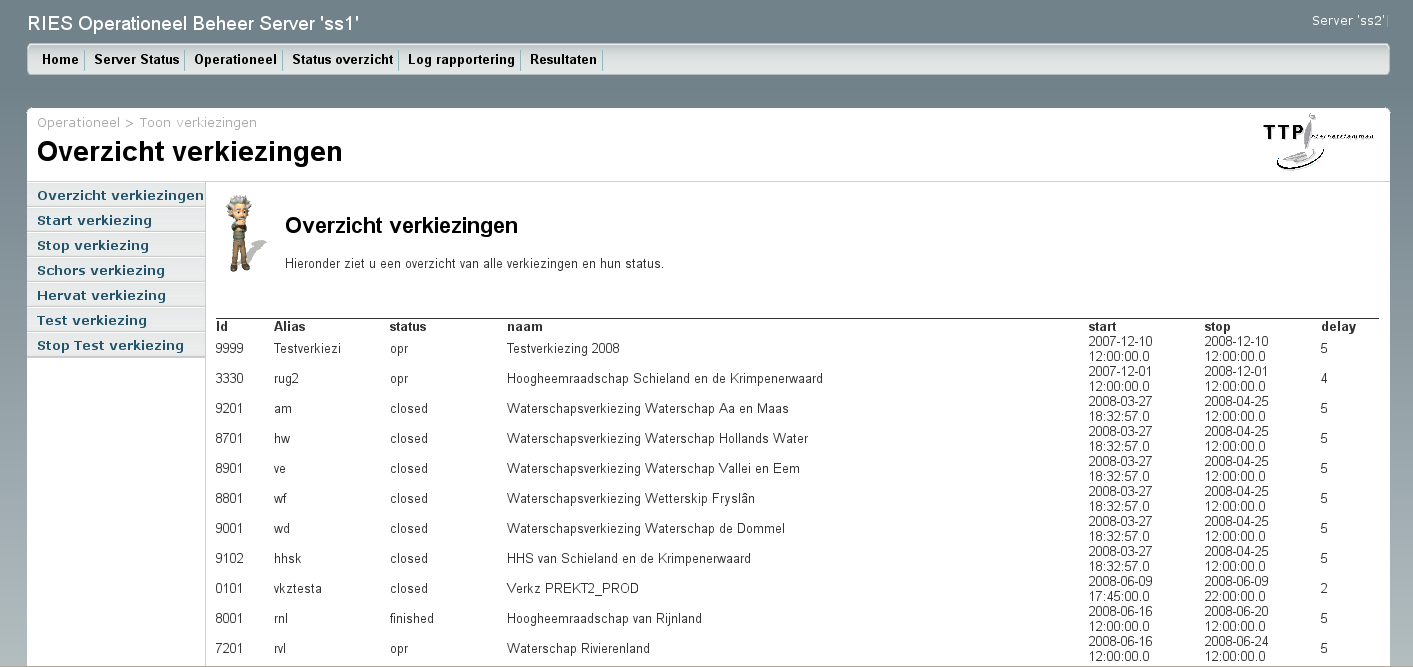Click the Einstein professor figure icon
The height and width of the screenshot is (667, 1413).
pyautogui.click(x=239, y=233)
